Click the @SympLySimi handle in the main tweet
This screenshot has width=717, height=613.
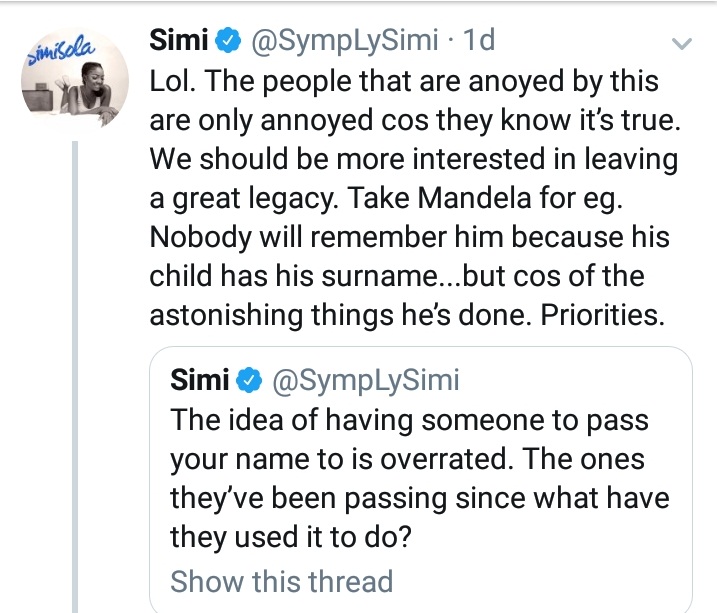(342, 41)
